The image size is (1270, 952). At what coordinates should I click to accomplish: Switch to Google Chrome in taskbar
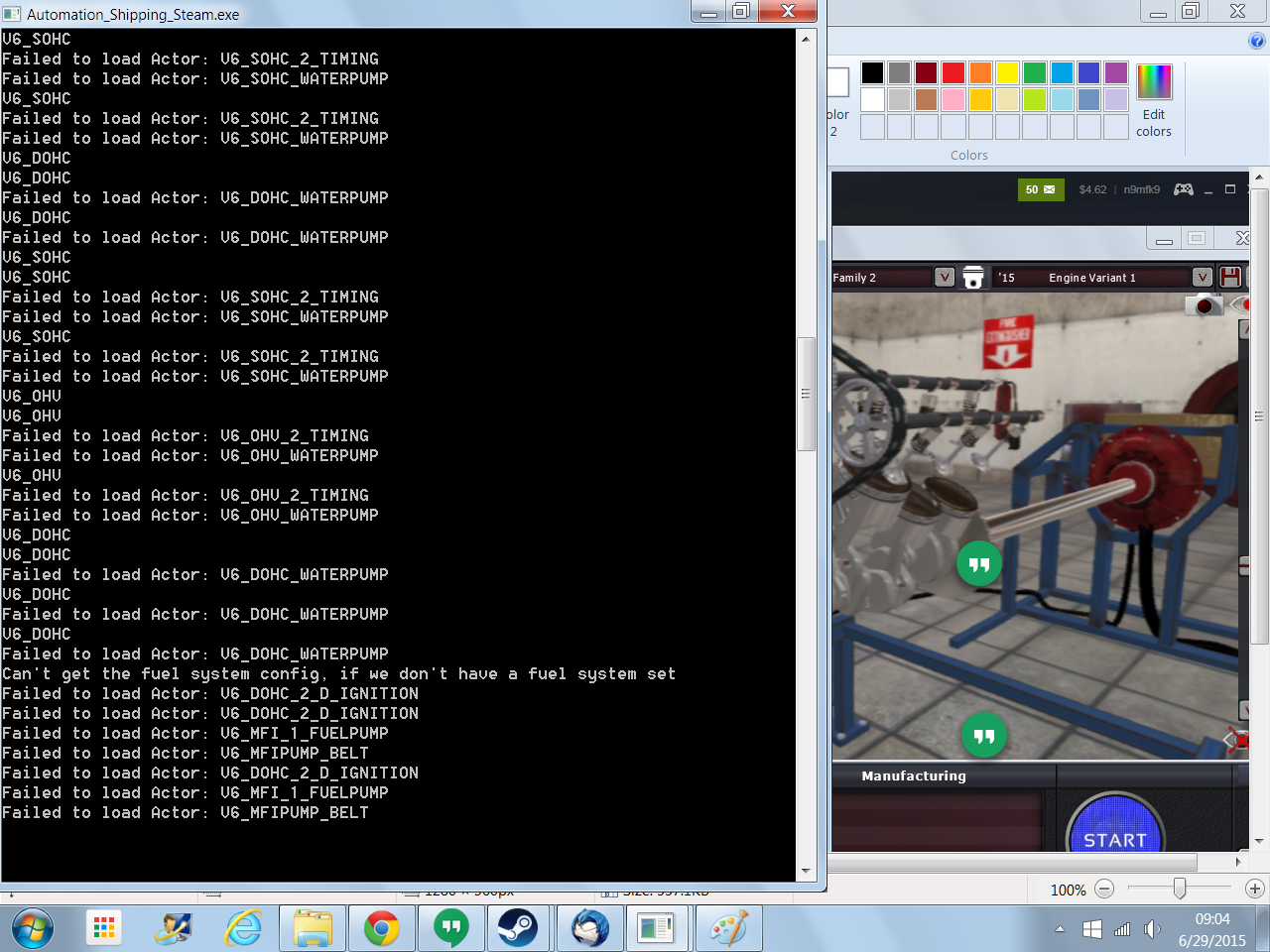[381, 928]
